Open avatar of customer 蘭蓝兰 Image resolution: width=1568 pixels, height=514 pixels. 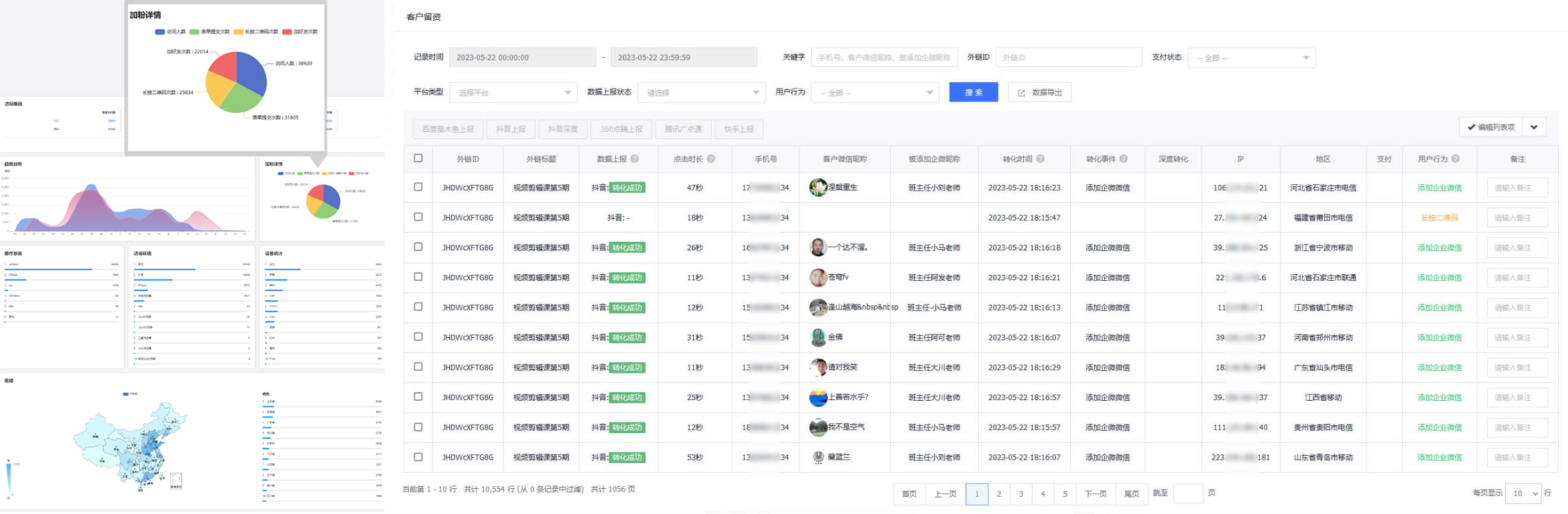coord(818,457)
